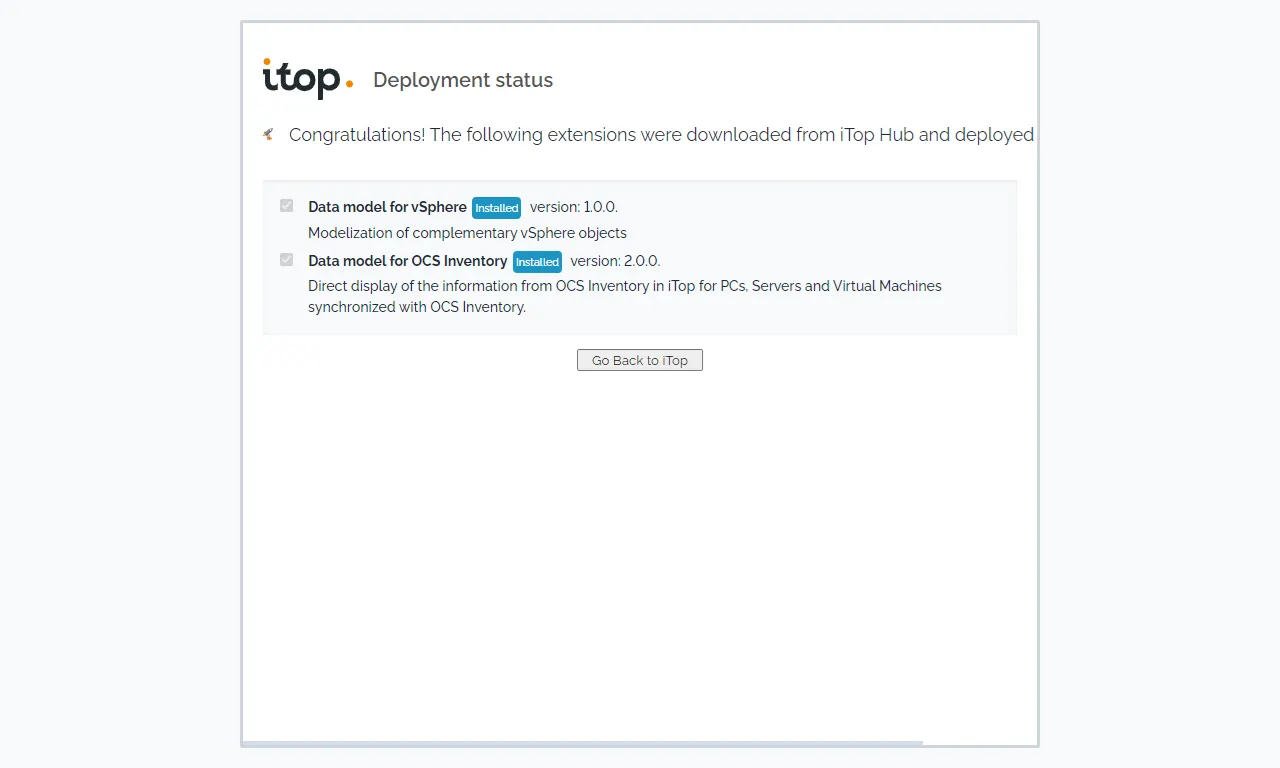Click the rocket icon beside Congratulations
The width and height of the screenshot is (1280, 768).
click(268, 134)
